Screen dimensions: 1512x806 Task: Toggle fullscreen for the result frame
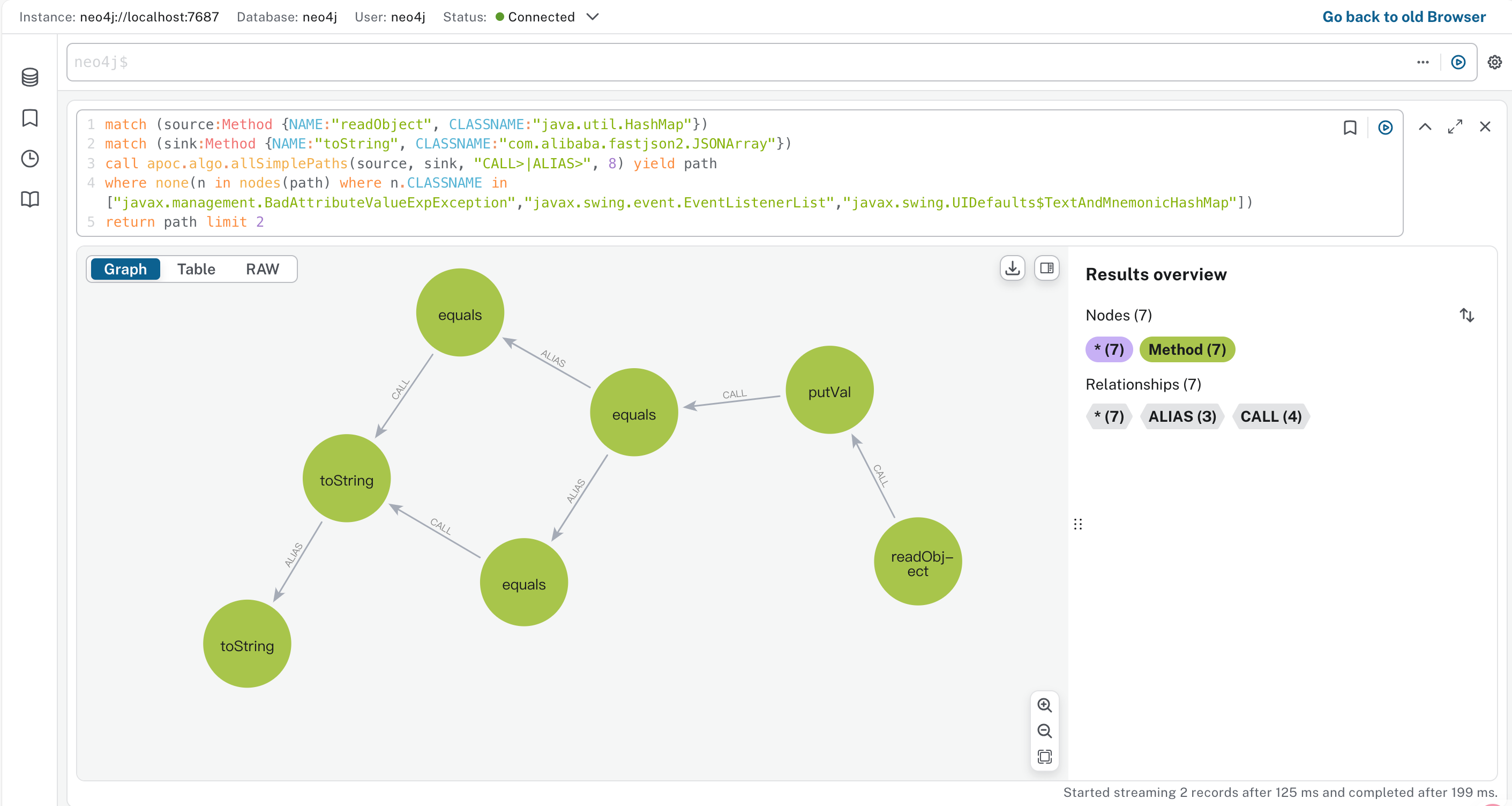pyautogui.click(x=1455, y=127)
